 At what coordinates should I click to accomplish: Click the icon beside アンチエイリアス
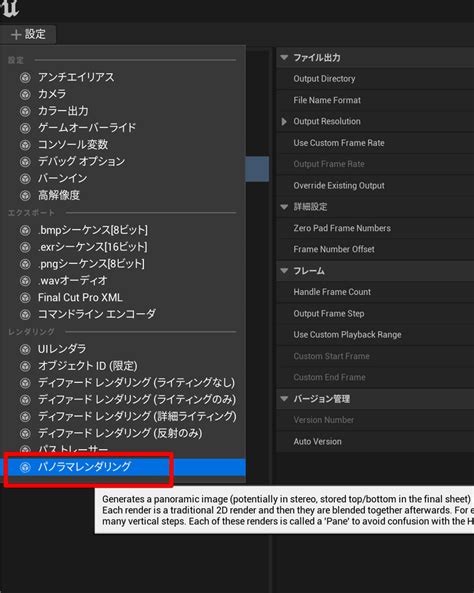tap(25, 78)
